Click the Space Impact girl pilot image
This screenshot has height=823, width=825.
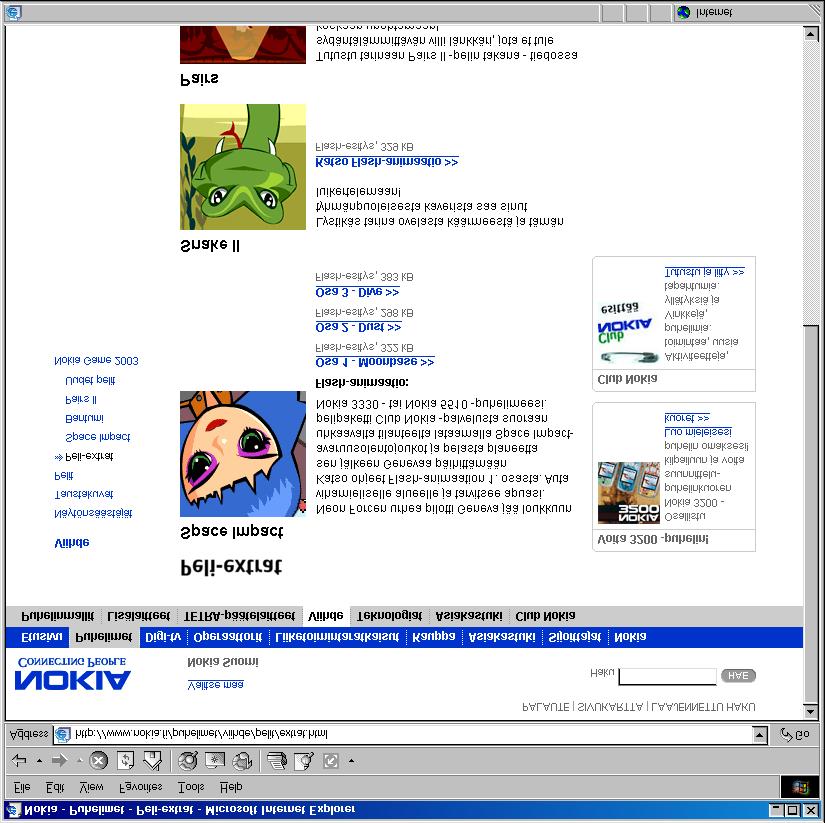243,454
